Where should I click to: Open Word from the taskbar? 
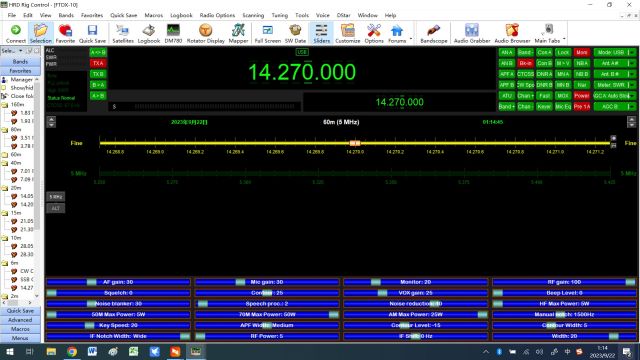tap(92, 351)
